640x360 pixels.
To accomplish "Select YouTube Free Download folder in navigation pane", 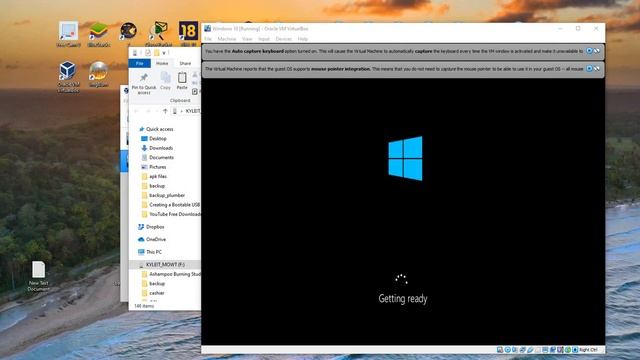I will tap(171, 214).
